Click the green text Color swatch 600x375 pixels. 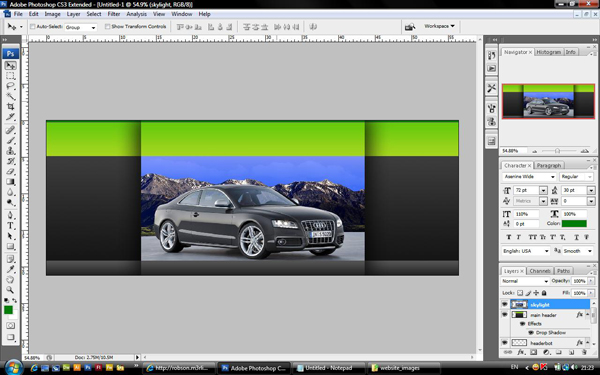pyautogui.click(x=574, y=223)
